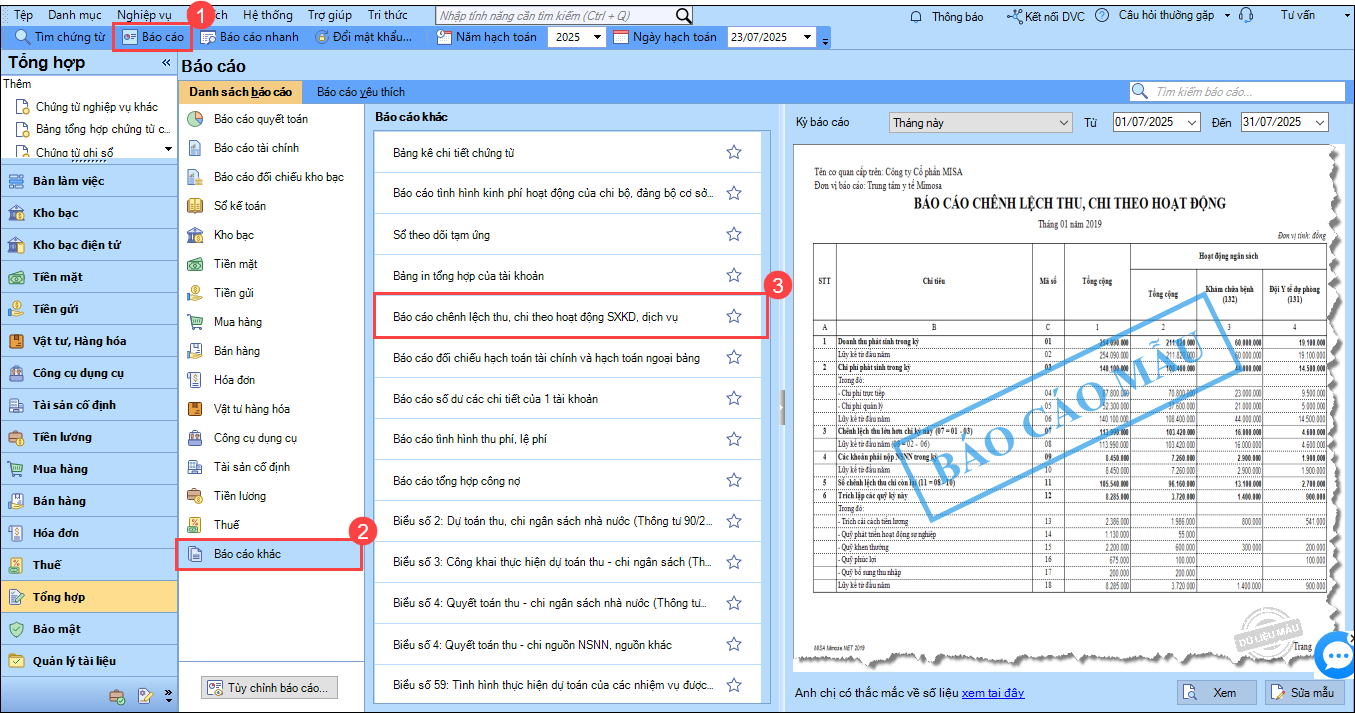Click the Báo cáo toolbar button
This screenshot has width=1355, height=713.
click(153, 37)
